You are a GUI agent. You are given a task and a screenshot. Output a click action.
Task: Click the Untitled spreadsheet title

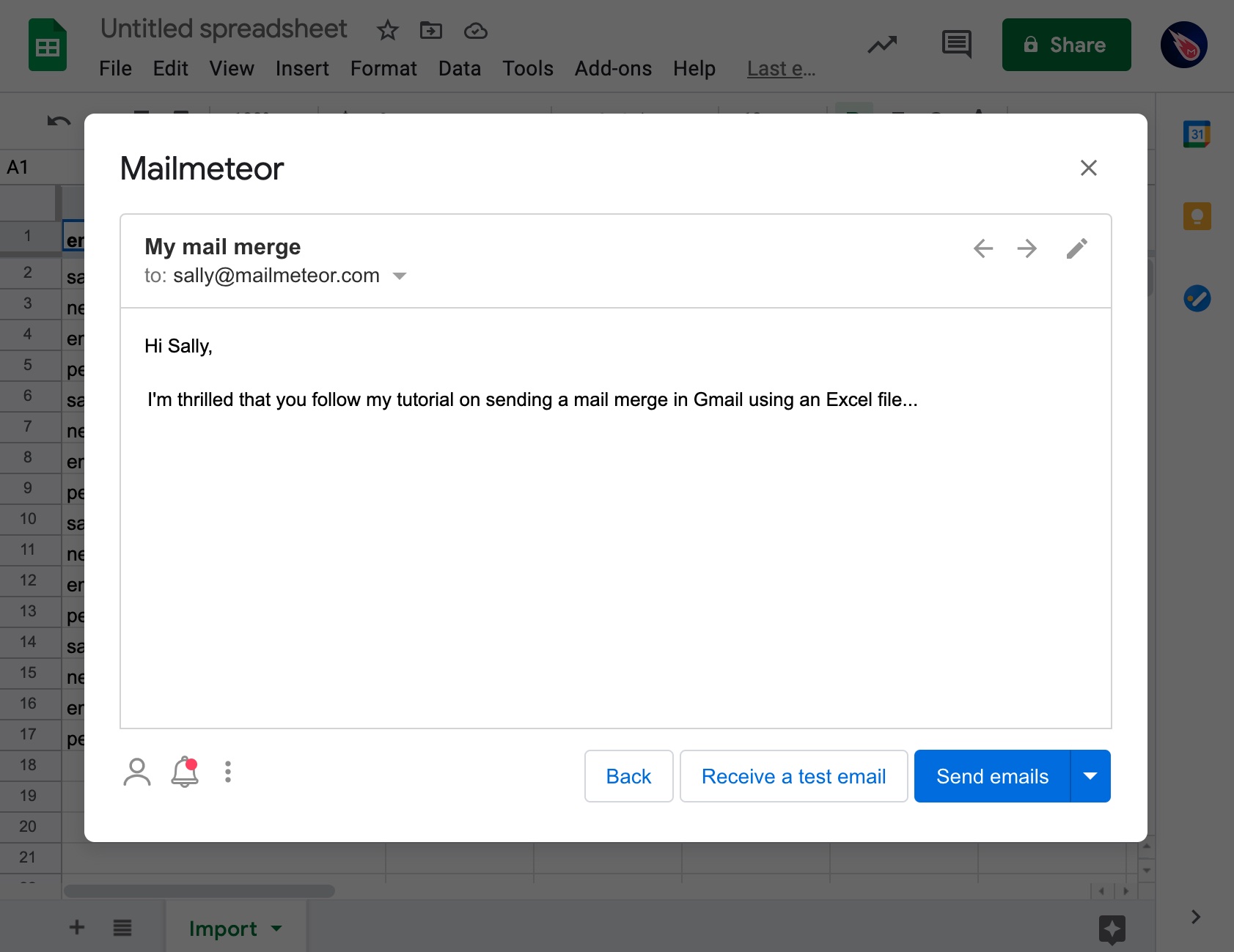(x=224, y=29)
